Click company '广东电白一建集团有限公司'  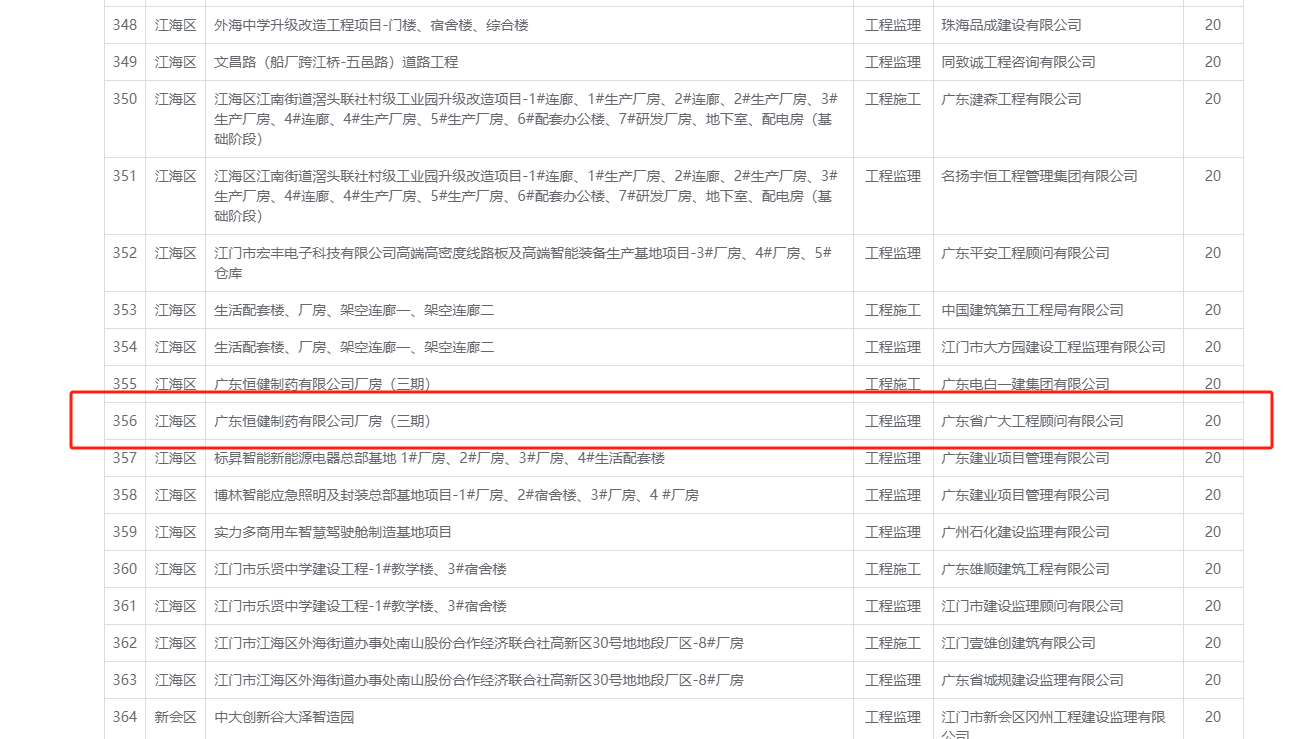coord(1025,384)
